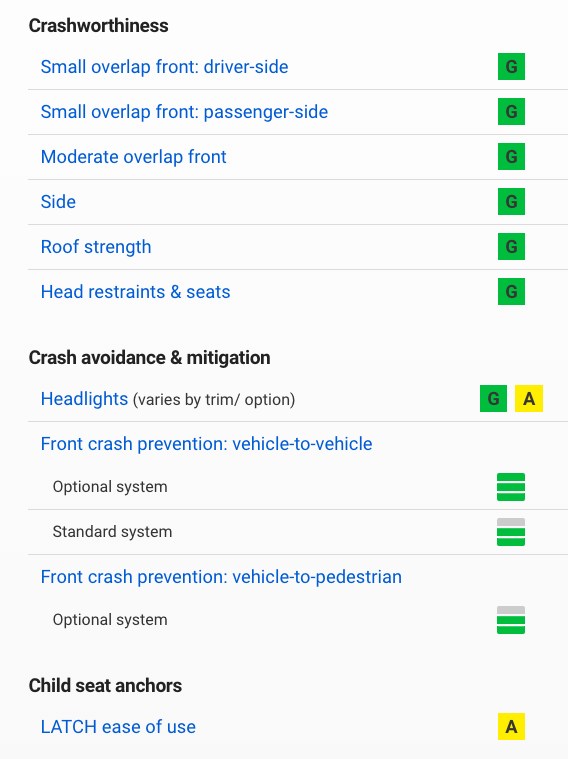This screenshot has height=759, width=568.
Task: Click the three-bar rating for vehicle-to-vehicle Optional system
Action: tap(511, 487)
